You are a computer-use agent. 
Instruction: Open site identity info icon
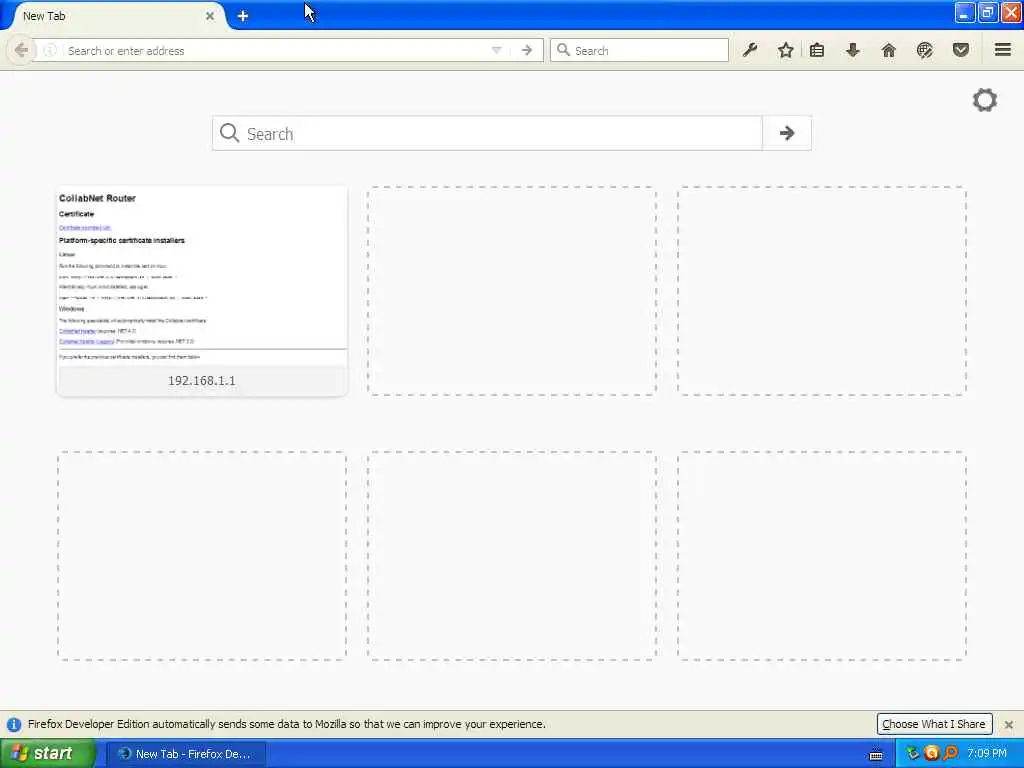pyautogui.click(x=50, y=50)
